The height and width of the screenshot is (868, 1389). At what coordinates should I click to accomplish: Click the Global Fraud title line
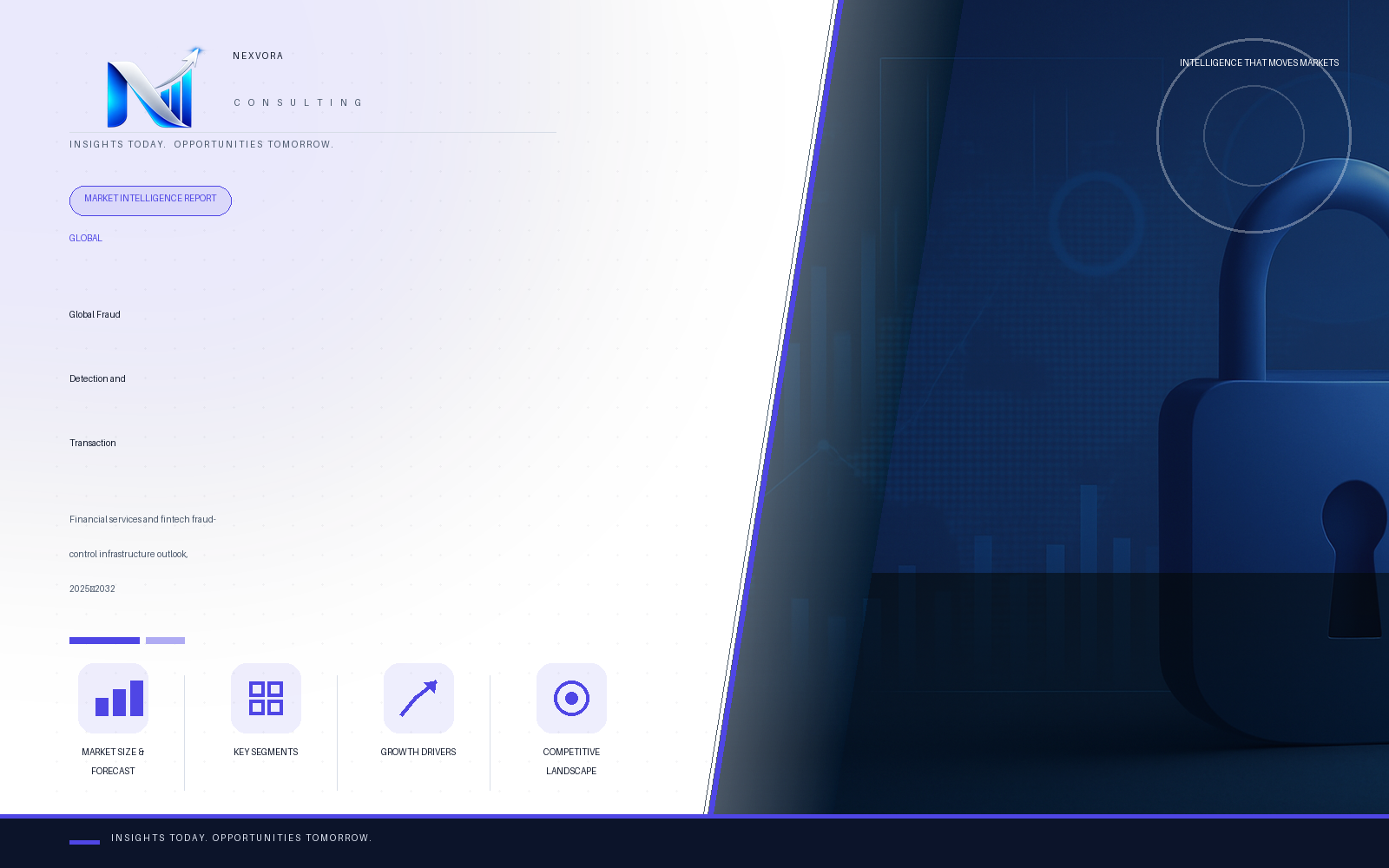coord(95,314)
